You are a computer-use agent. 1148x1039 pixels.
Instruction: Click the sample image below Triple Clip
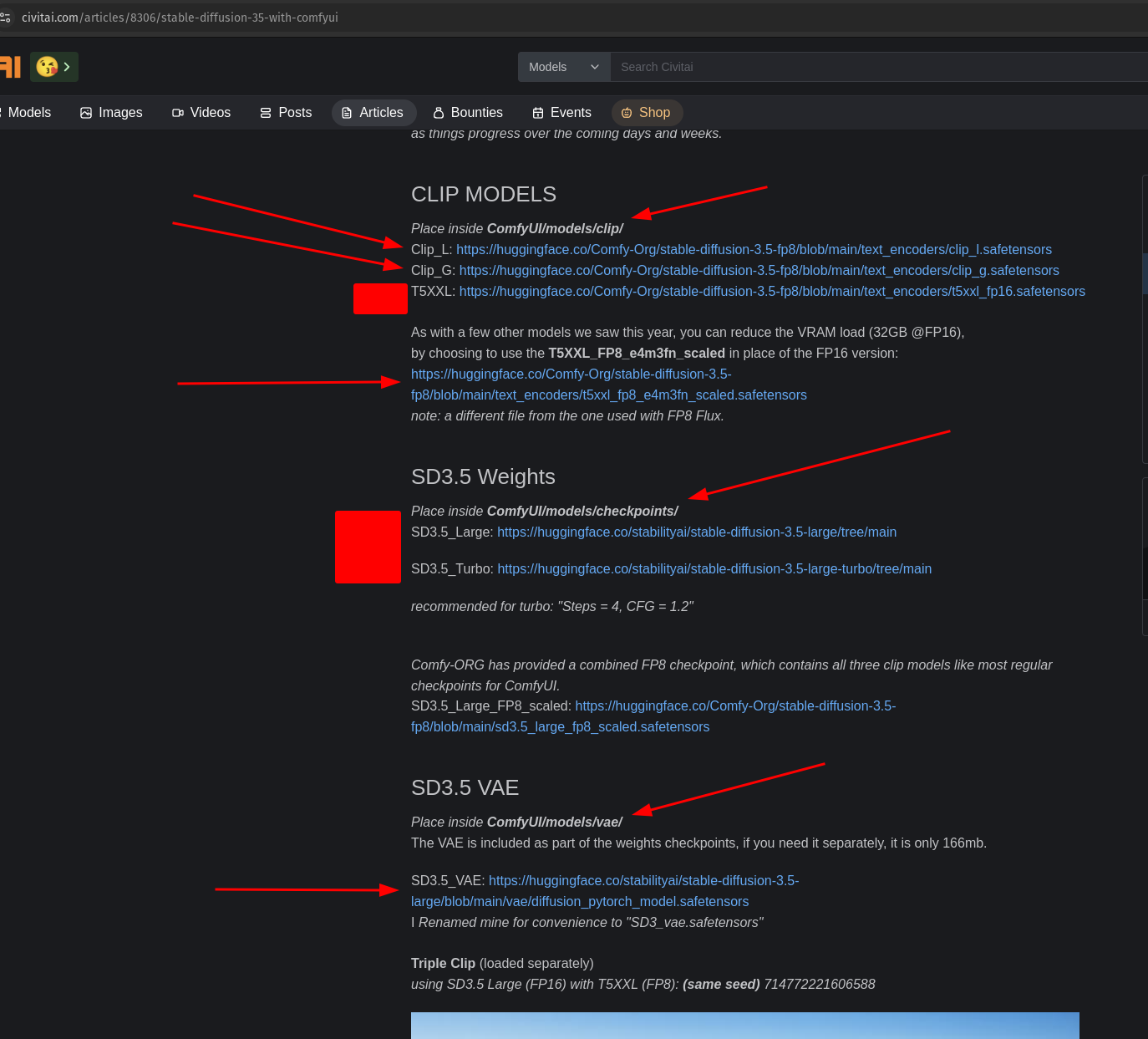tap(744, 1026)
